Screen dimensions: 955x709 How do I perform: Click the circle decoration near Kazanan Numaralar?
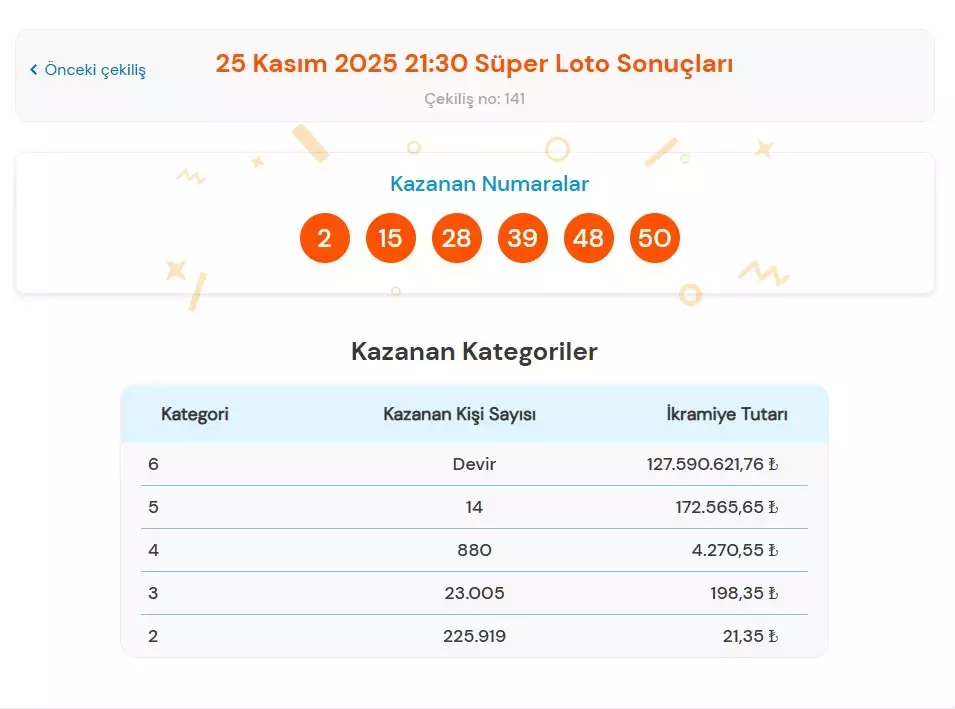click(556, 150)
